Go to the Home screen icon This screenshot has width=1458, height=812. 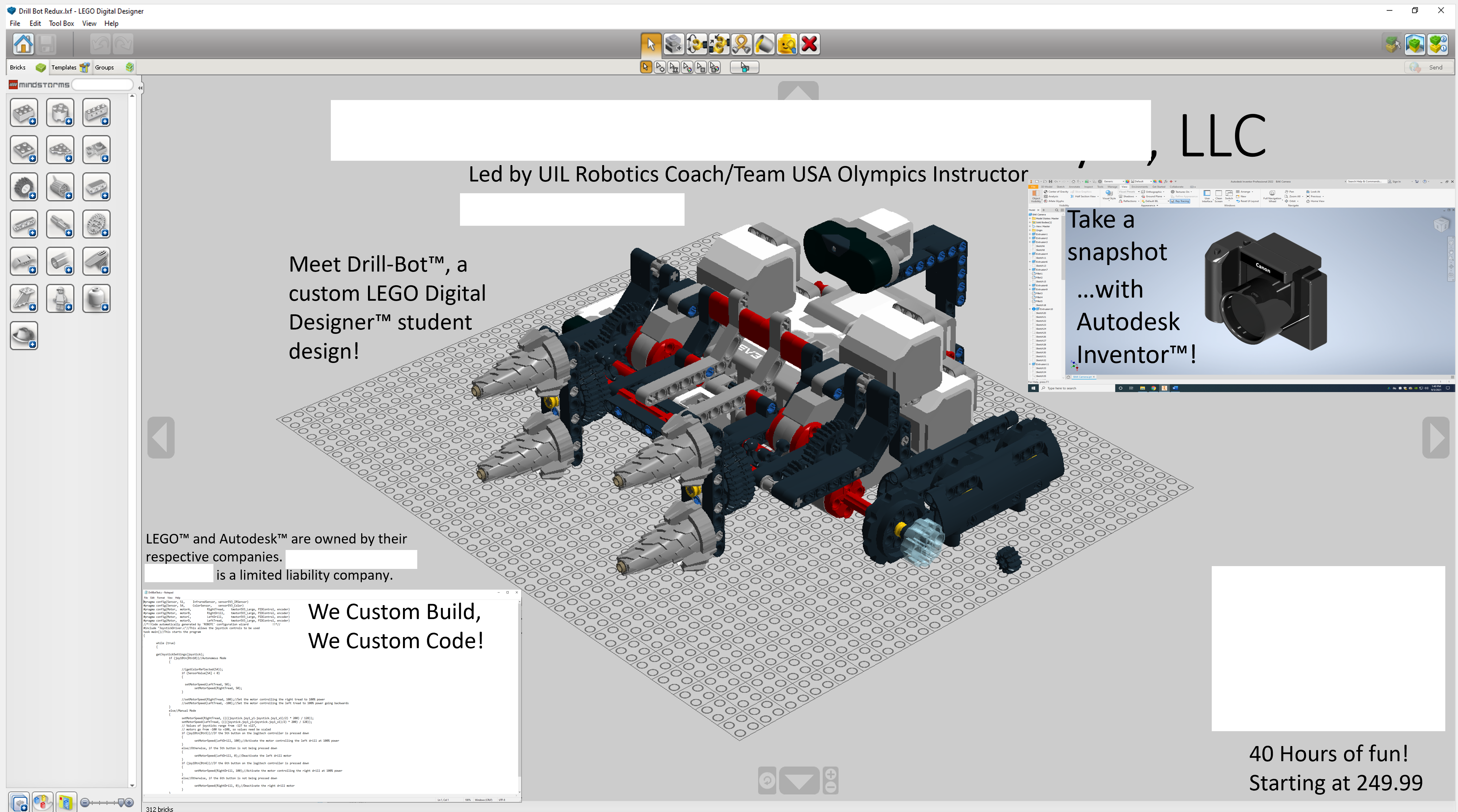pos(23,44)
